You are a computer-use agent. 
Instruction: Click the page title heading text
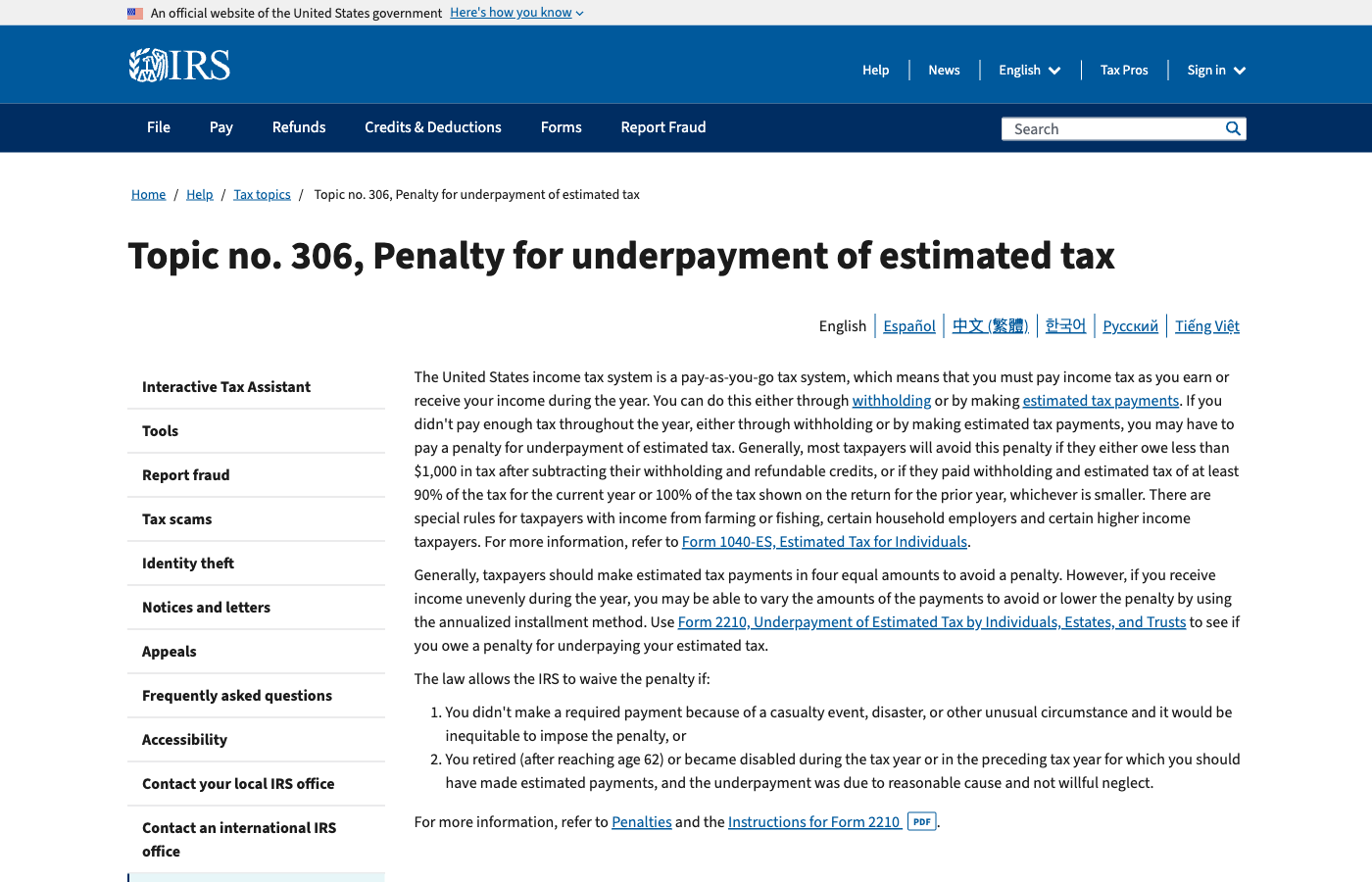click(x=621, y=256)
